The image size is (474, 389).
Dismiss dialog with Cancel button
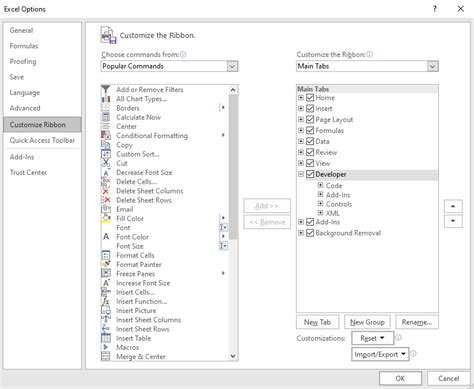click(x=449, y=378)
